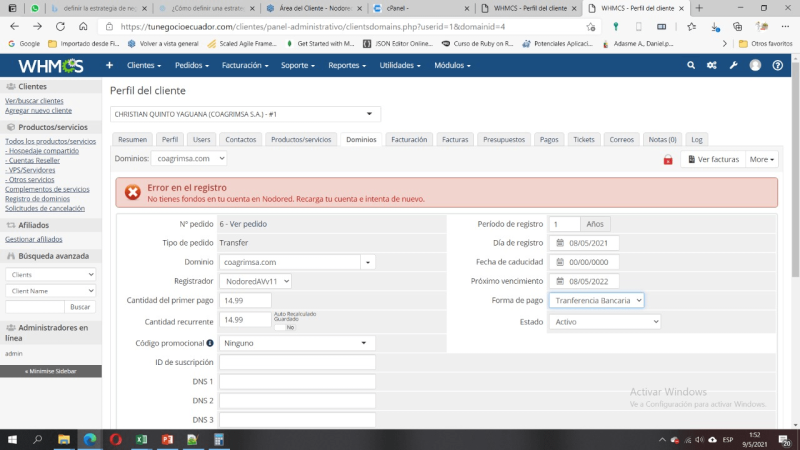Image resolution: width=800 pixels, height=450 pixels.
Task: Open Forma de pago dropdown
Action: click(x=596, y=301)
